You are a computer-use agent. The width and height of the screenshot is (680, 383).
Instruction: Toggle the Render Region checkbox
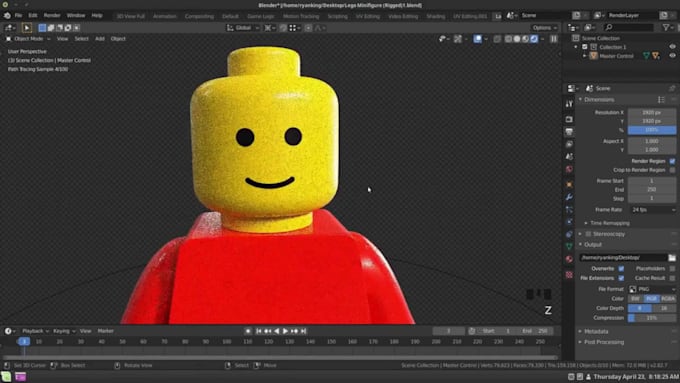(x=672, y=161)
